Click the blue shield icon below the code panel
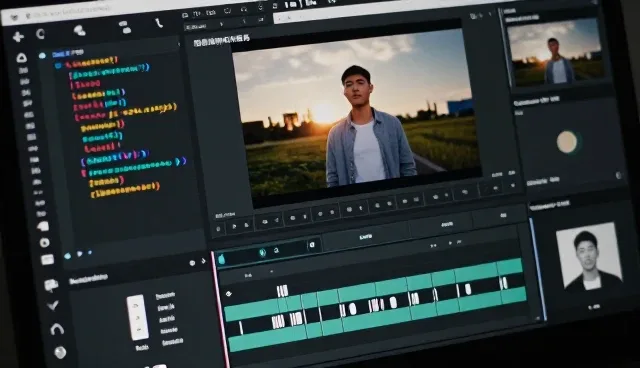 (80, 254)
